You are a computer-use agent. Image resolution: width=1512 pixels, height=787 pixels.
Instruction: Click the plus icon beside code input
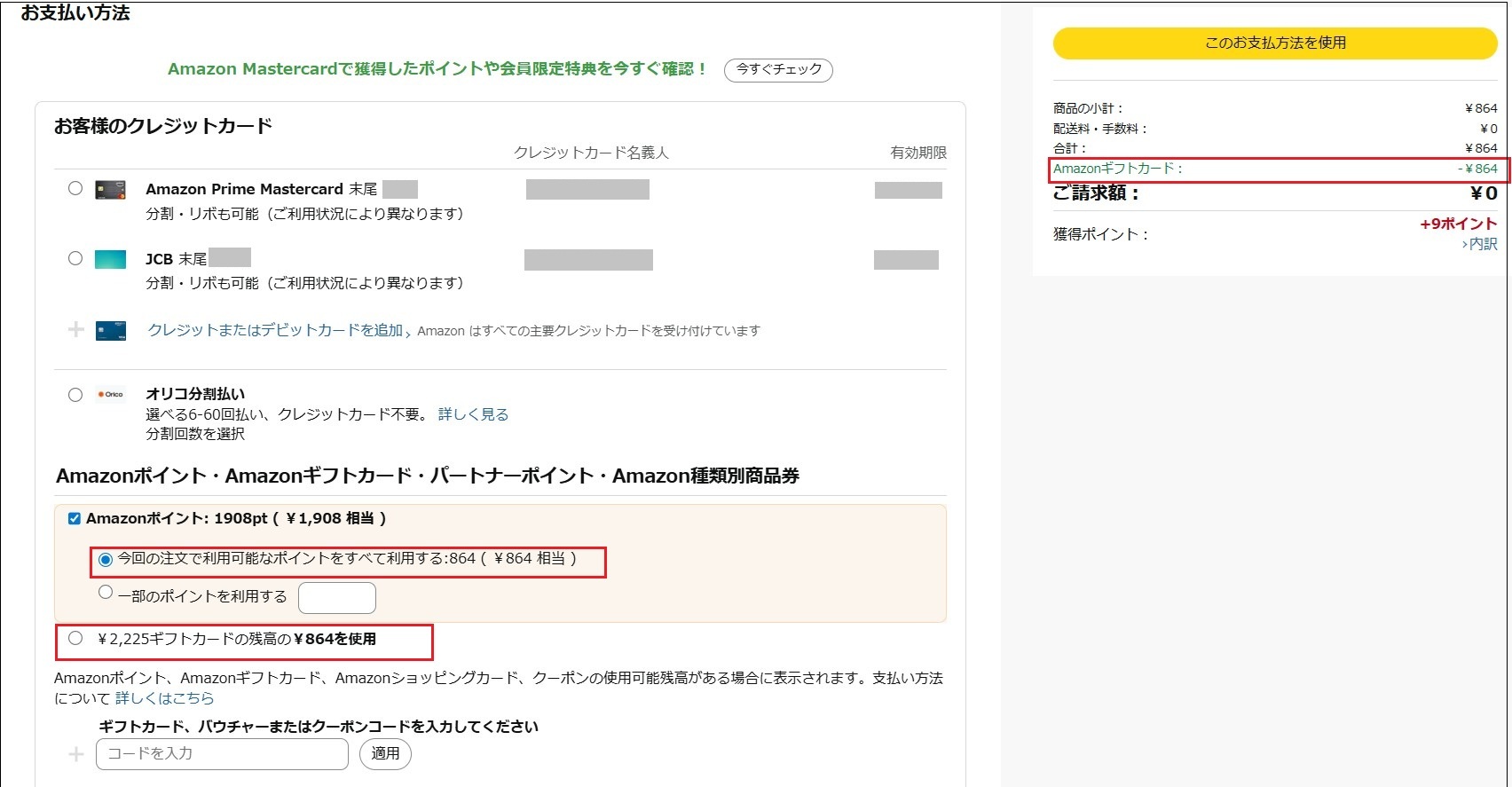click(76, 754)
